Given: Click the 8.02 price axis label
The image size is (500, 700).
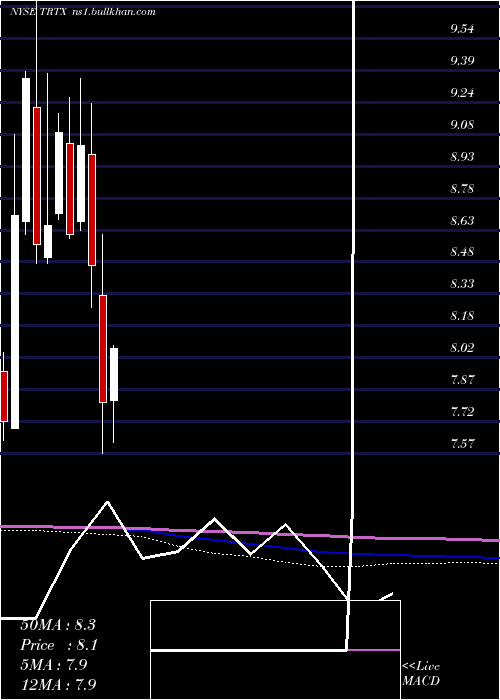Looking at the screenshot, I should click(x=462, y=348).
